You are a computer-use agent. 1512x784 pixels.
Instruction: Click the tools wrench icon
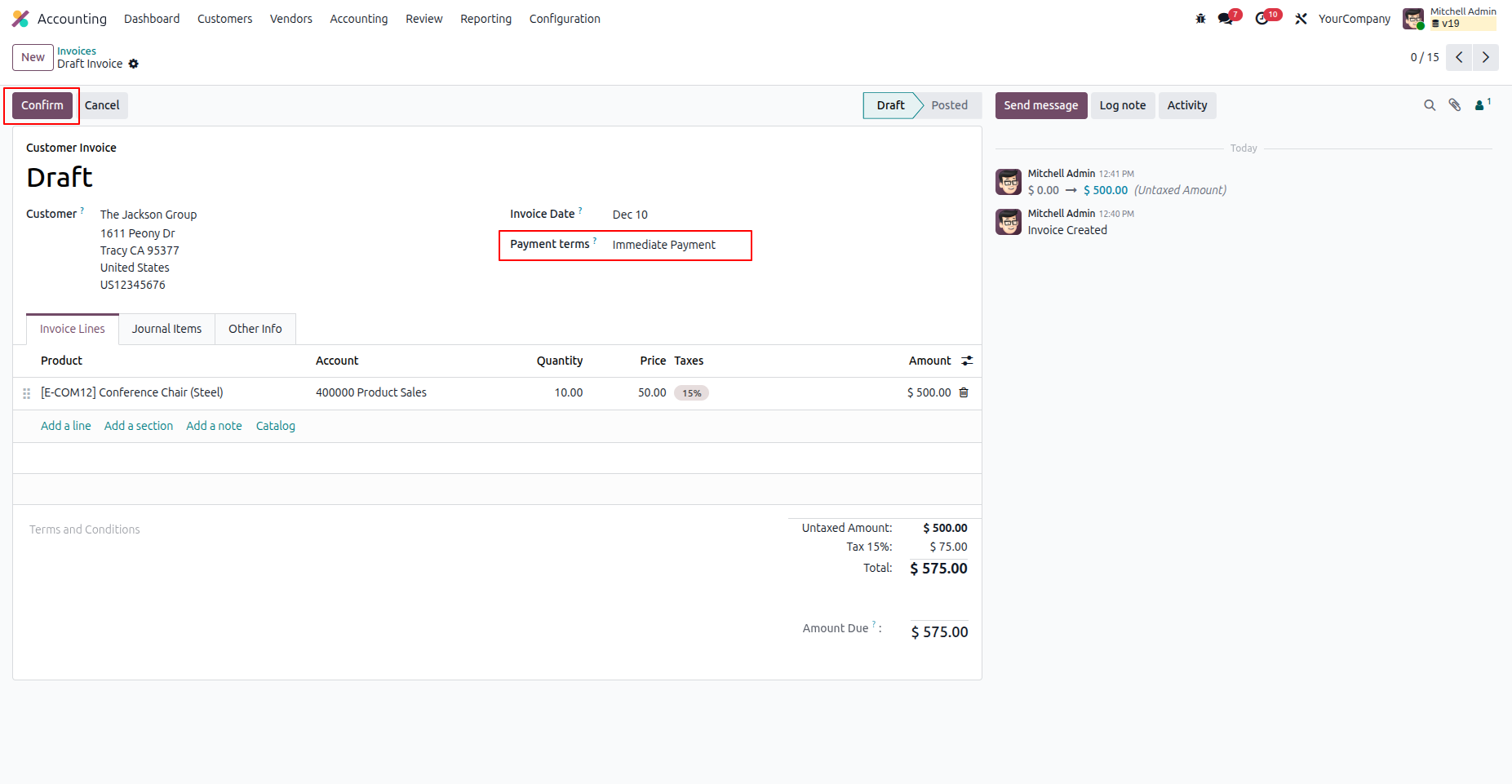point(1301,19)
